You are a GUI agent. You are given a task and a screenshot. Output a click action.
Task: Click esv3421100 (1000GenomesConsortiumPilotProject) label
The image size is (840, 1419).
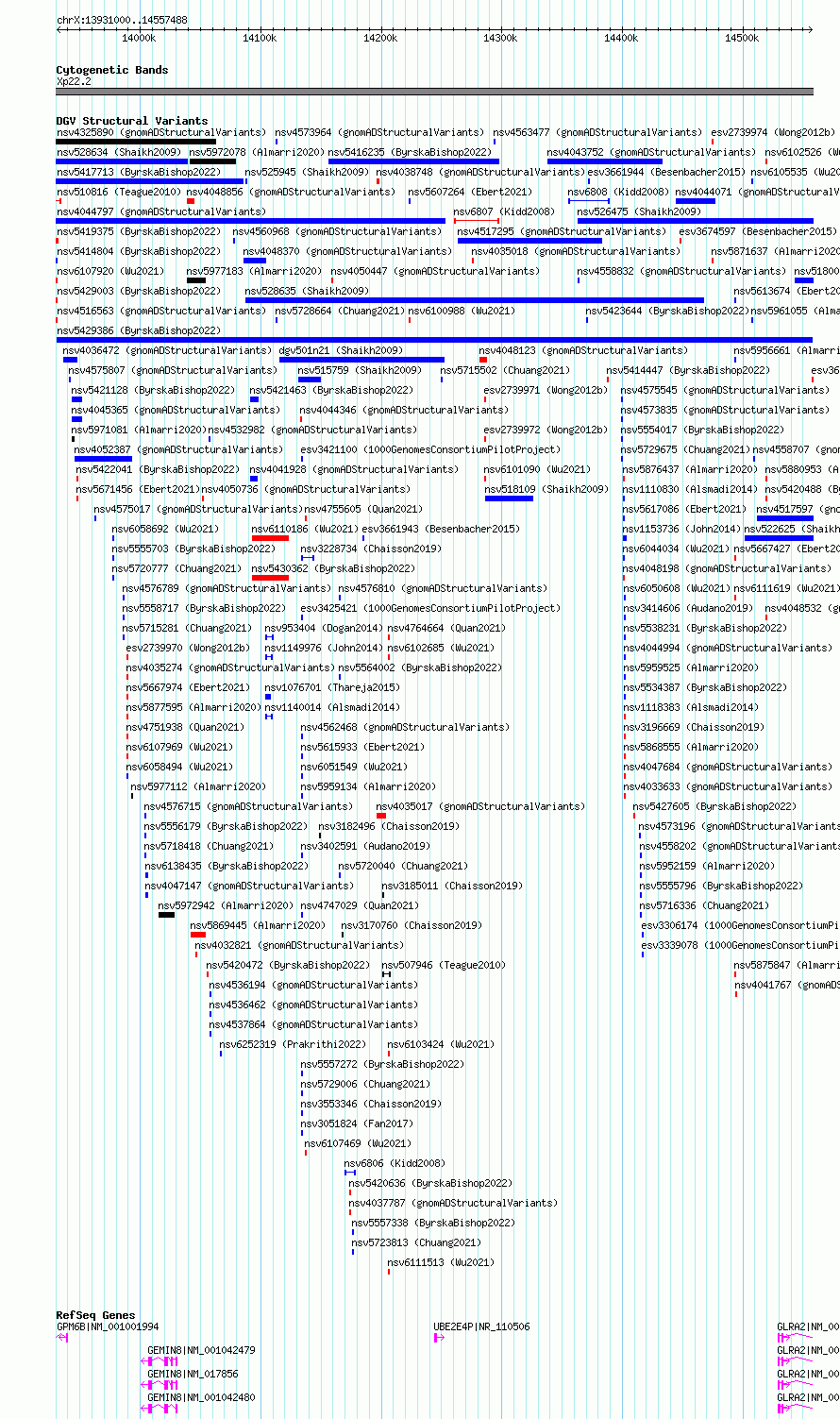[x=429, y=449]
